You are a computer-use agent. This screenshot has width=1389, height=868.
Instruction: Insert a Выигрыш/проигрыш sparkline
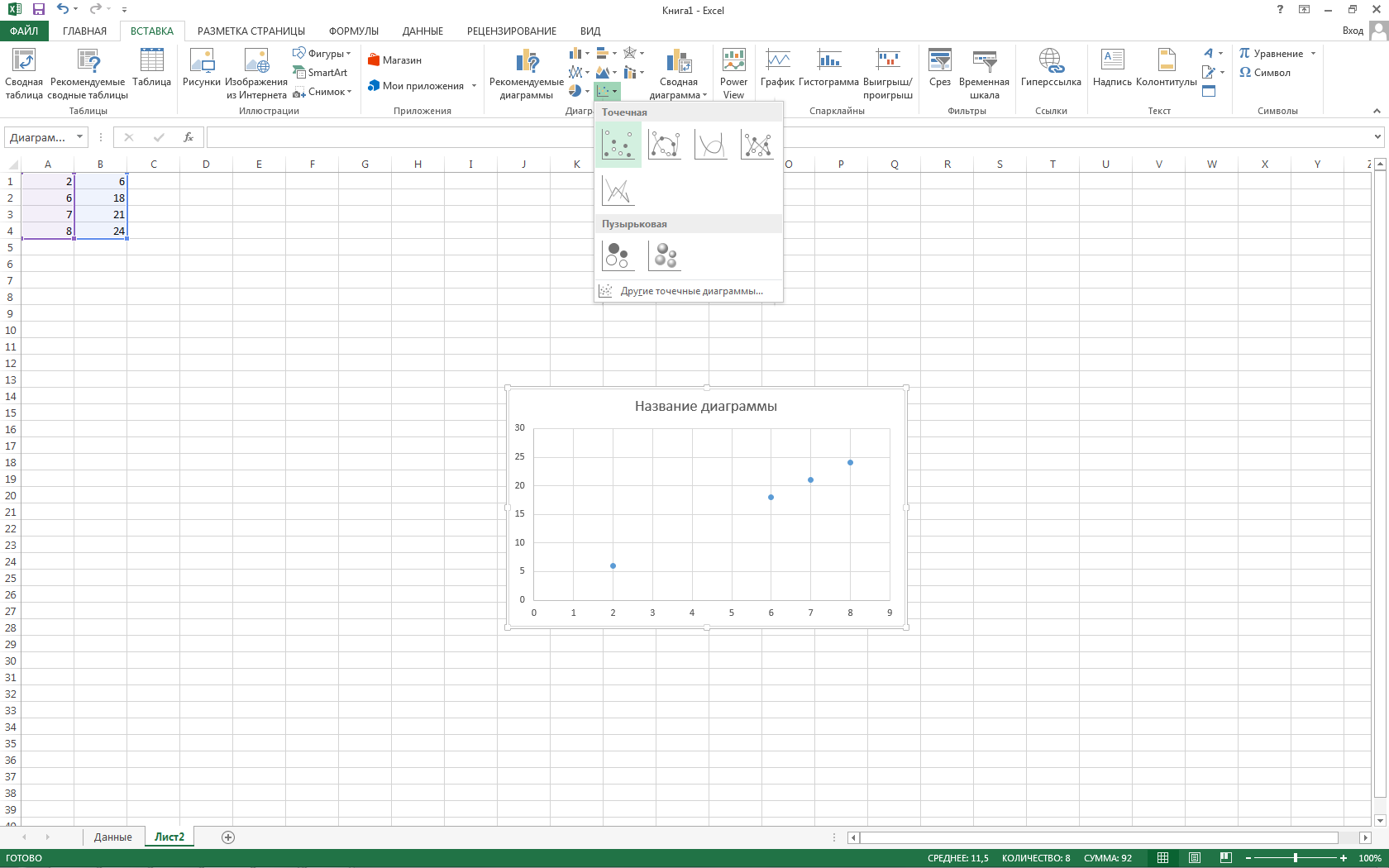(888, 74)
